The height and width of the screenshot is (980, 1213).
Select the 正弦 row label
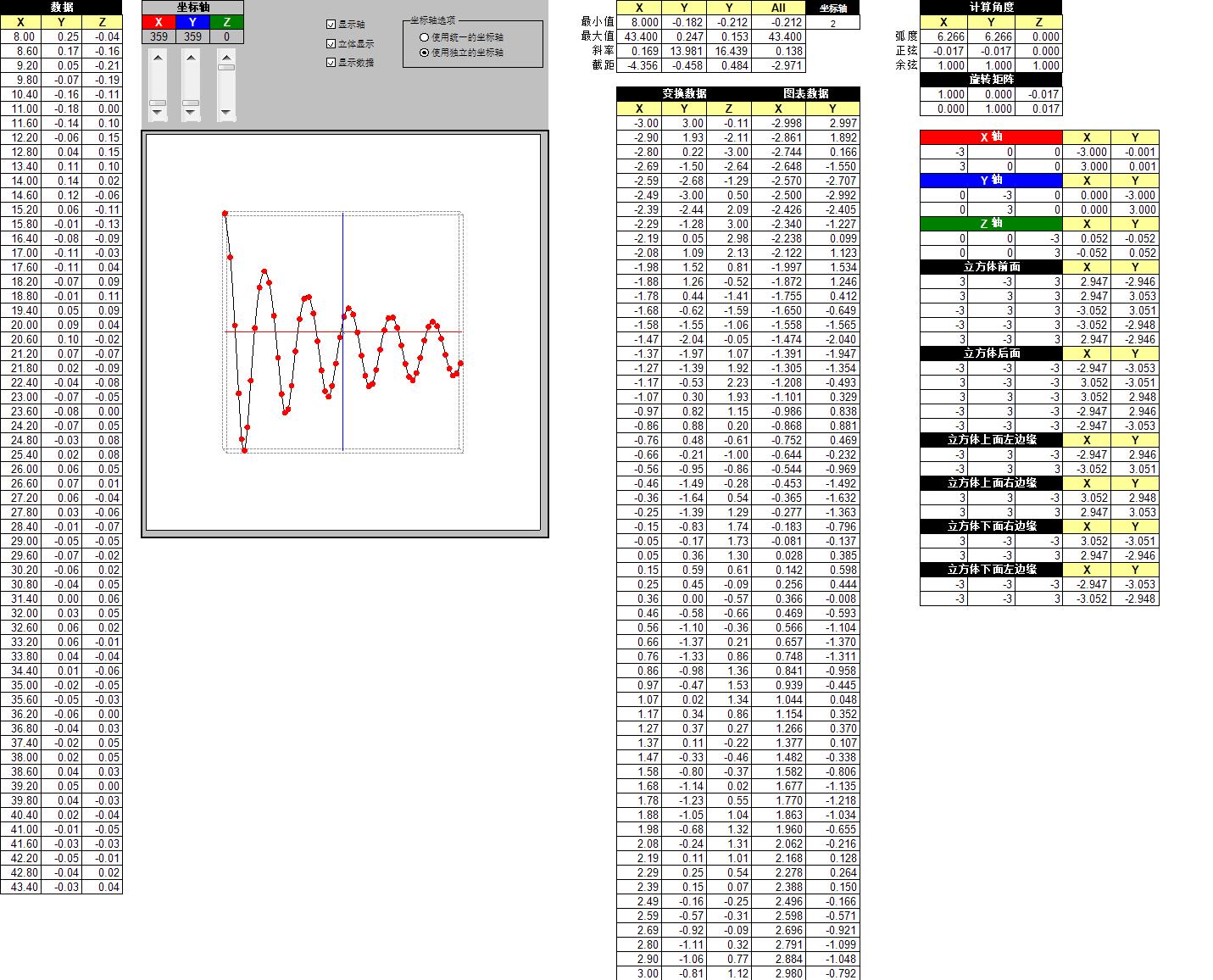[906, 51]
